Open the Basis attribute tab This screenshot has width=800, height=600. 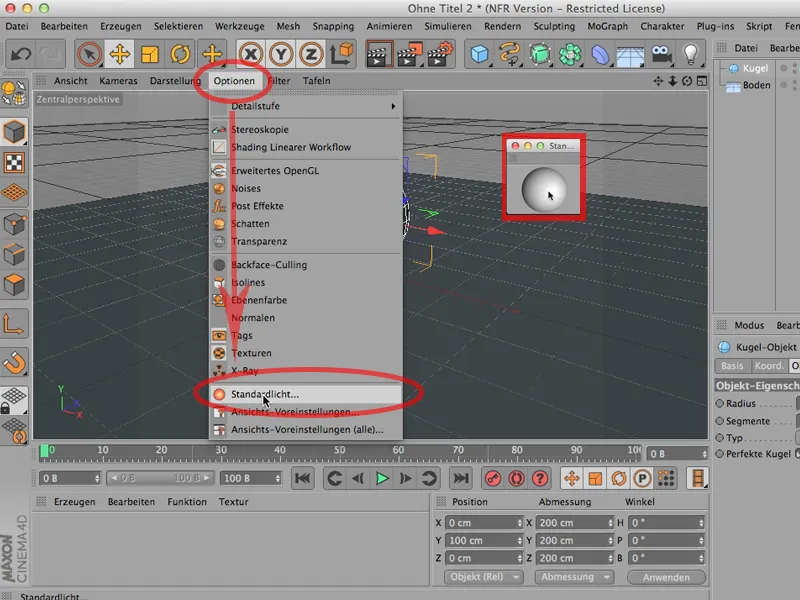click(x=732, y=366)
